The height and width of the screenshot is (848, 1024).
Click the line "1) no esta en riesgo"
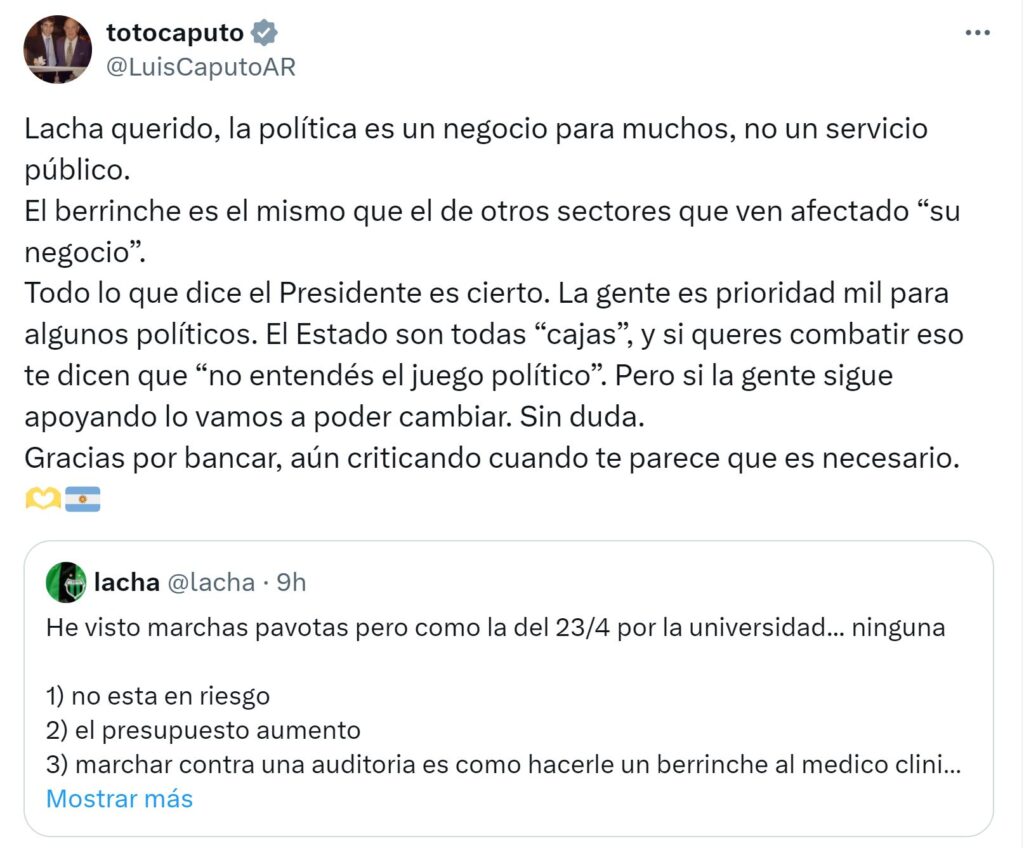158,695
